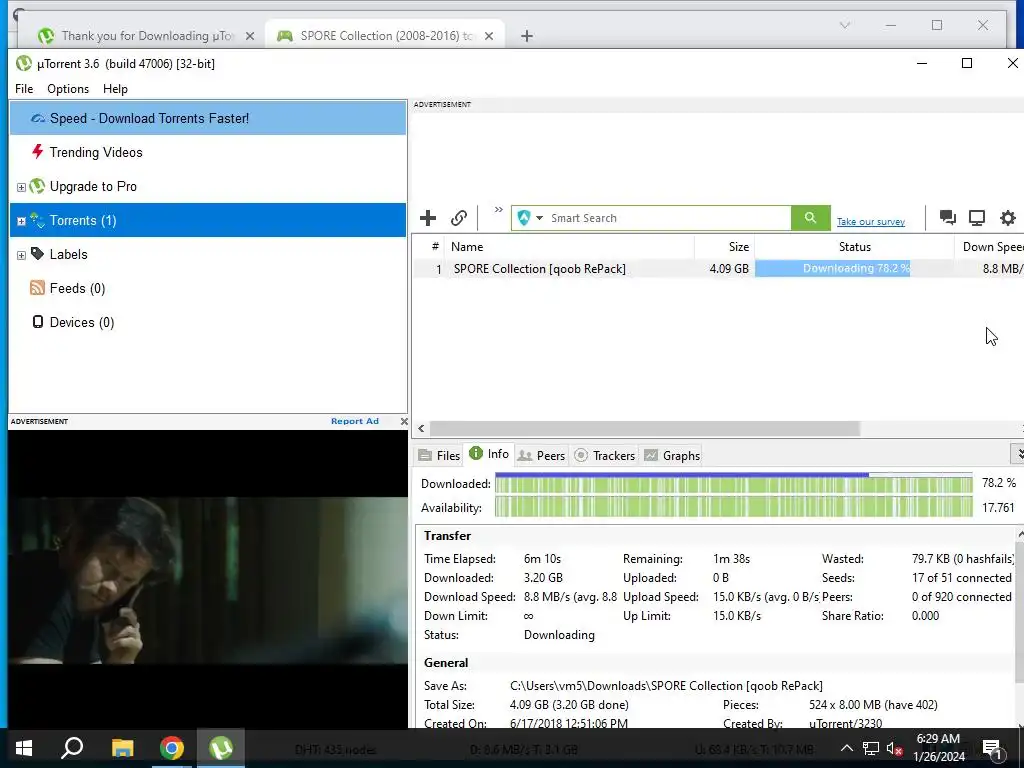This screenshot has width=1024, height=768.
Task: Open File Explorer from the taskbar
Action: point(122,748)
